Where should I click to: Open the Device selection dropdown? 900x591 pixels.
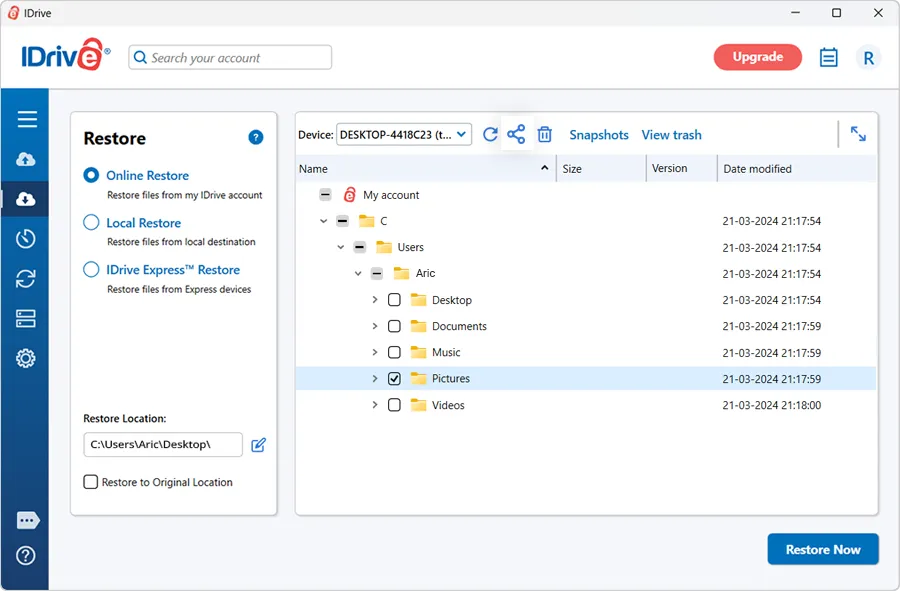404,133
